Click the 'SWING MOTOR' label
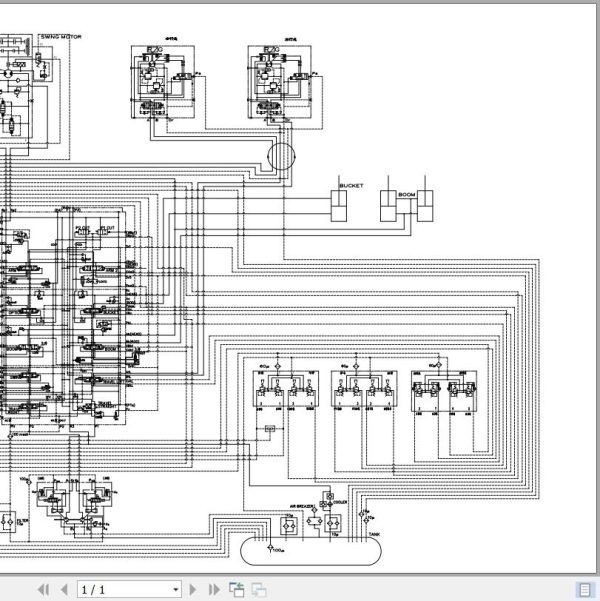This screenshot has height=601, width=600. click(x=61, y=37)
